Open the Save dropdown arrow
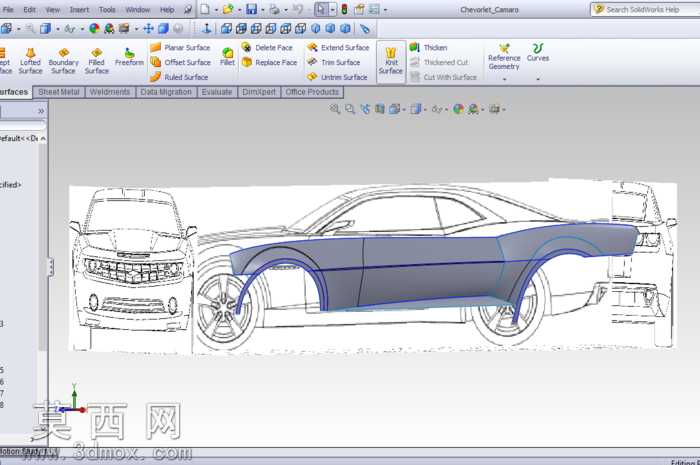Viewport: 700px width, 465px height. [x=262, y=10]
